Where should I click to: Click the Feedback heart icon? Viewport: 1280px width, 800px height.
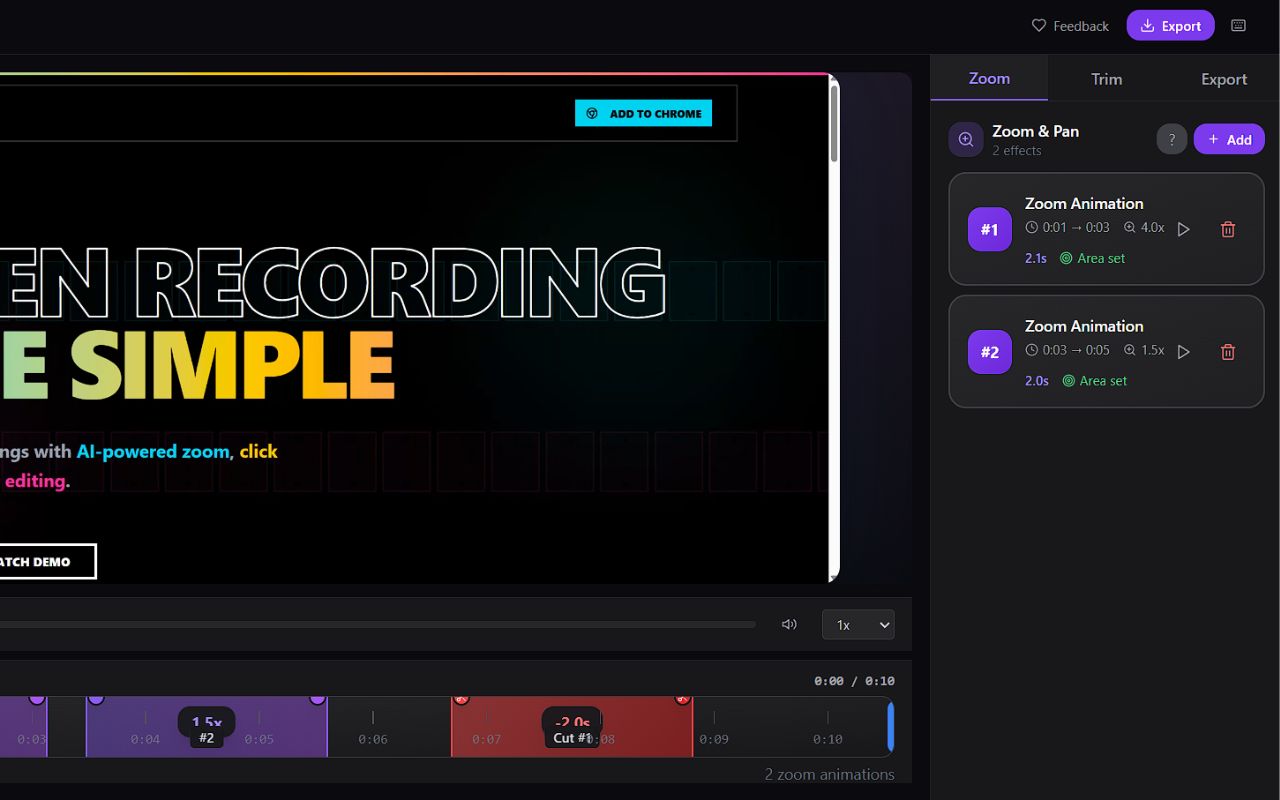pos(1037,26)
